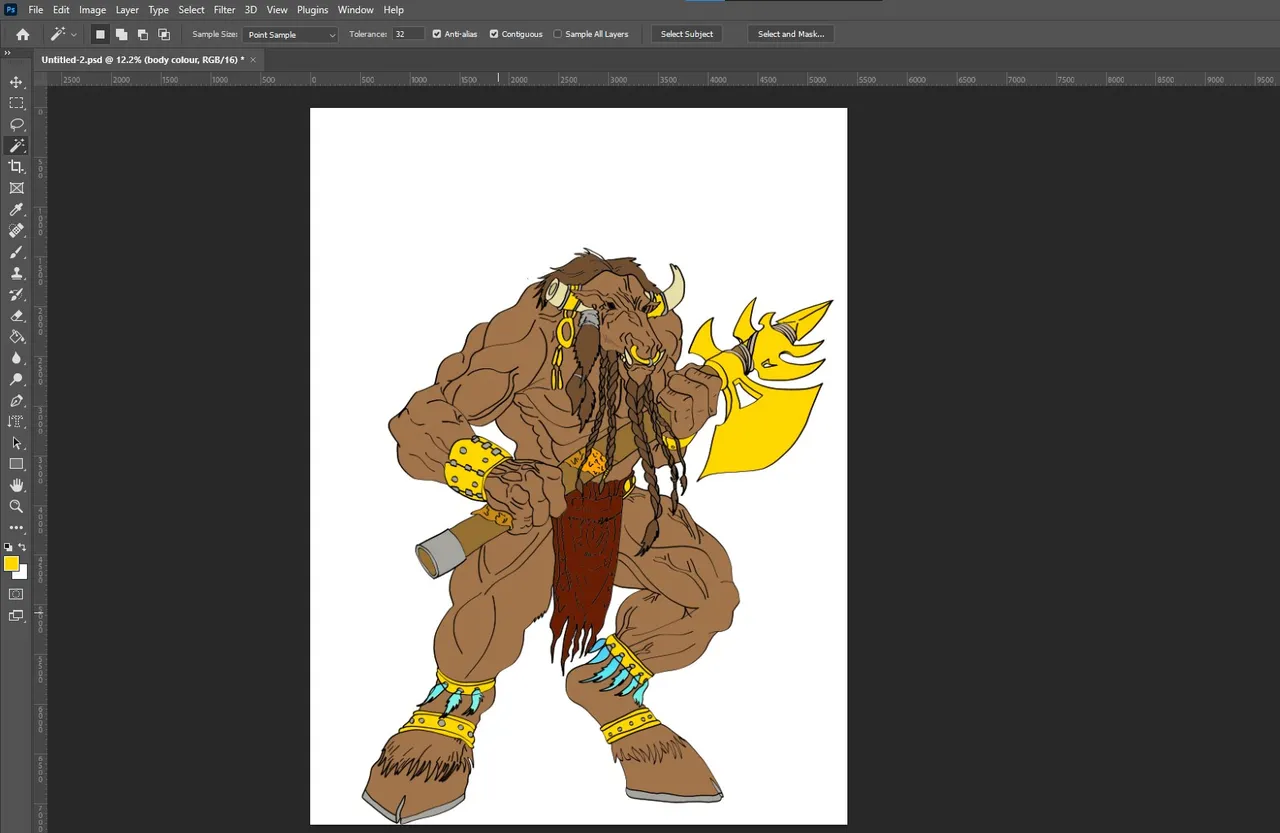Select the Hand tool
1280x833 pixels.
[x=16, y=485]
